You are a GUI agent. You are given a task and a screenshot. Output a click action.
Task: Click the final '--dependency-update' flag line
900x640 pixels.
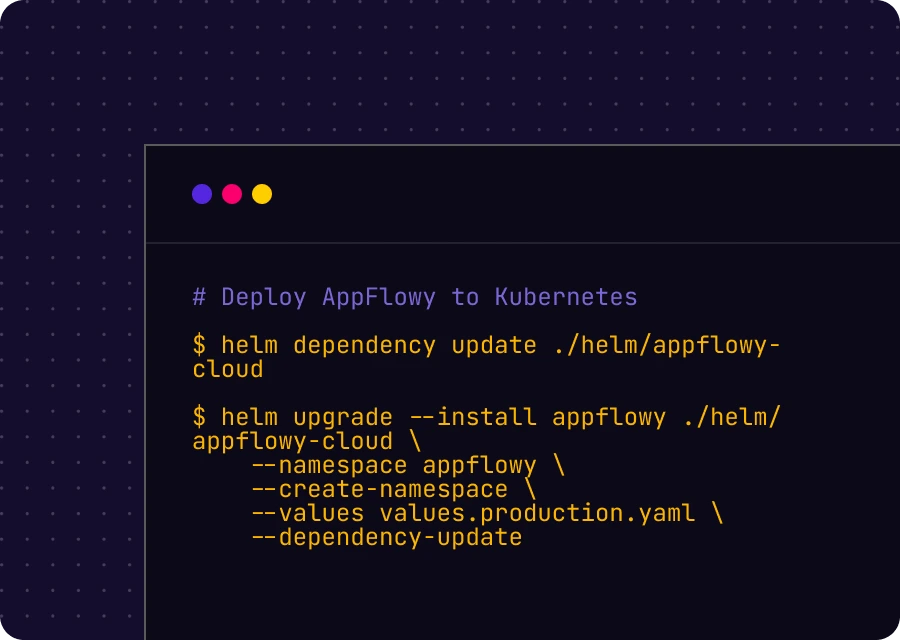[x=387, y=538]
